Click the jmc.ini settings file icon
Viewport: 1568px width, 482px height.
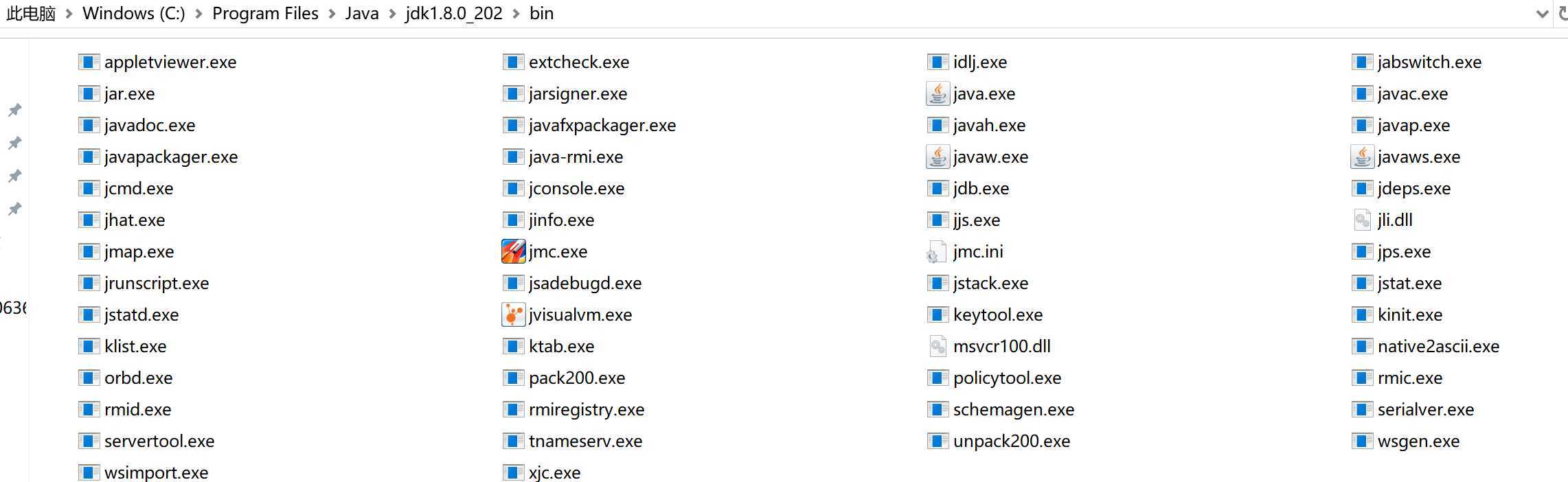click(x=938, y=252)
